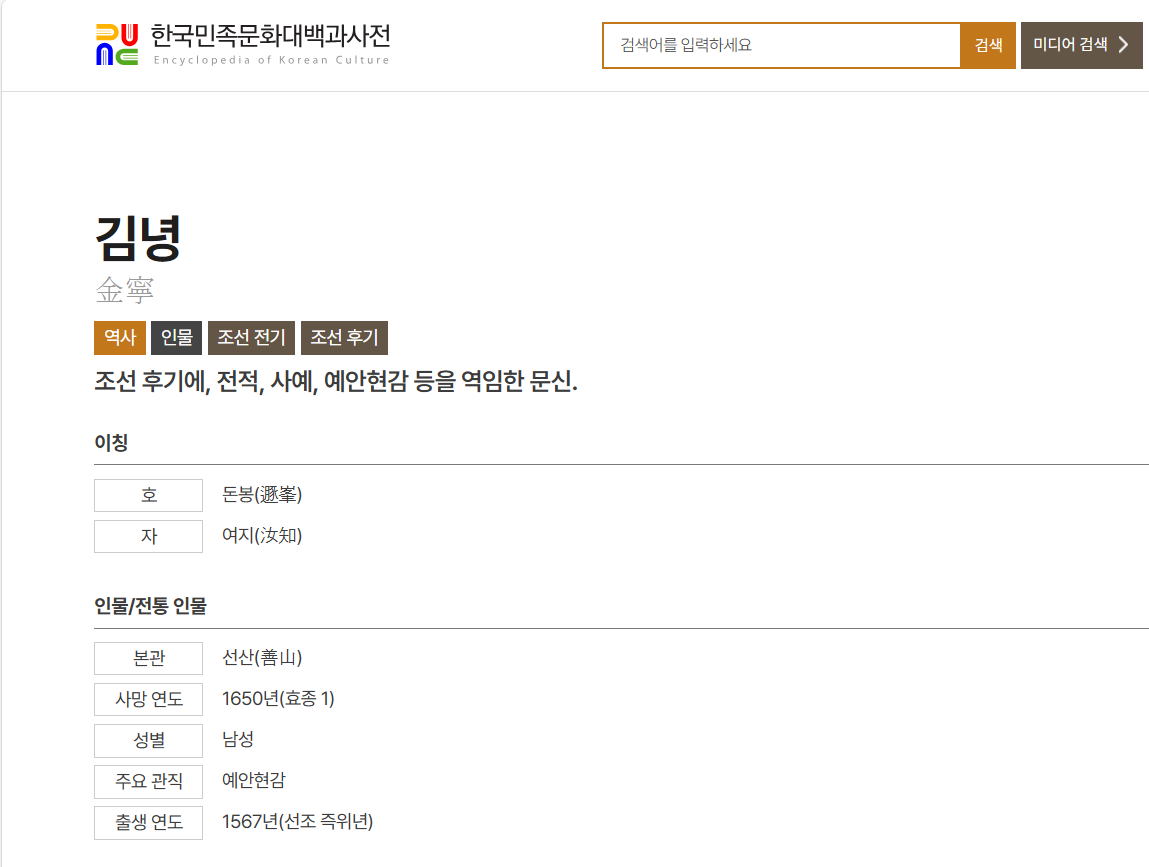1149x867 pixels.
Task: Click the 자 label box
Action: click(149, 536)
